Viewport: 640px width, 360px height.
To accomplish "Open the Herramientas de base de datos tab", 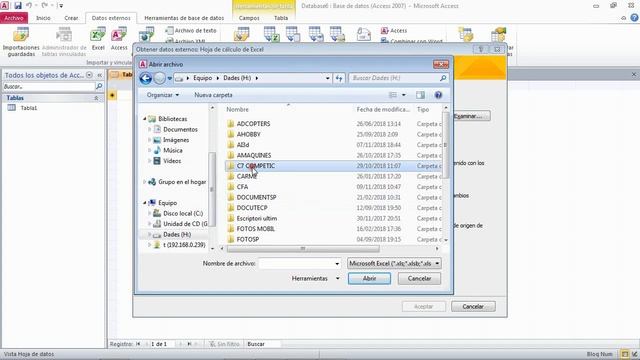I will (184, 18).
